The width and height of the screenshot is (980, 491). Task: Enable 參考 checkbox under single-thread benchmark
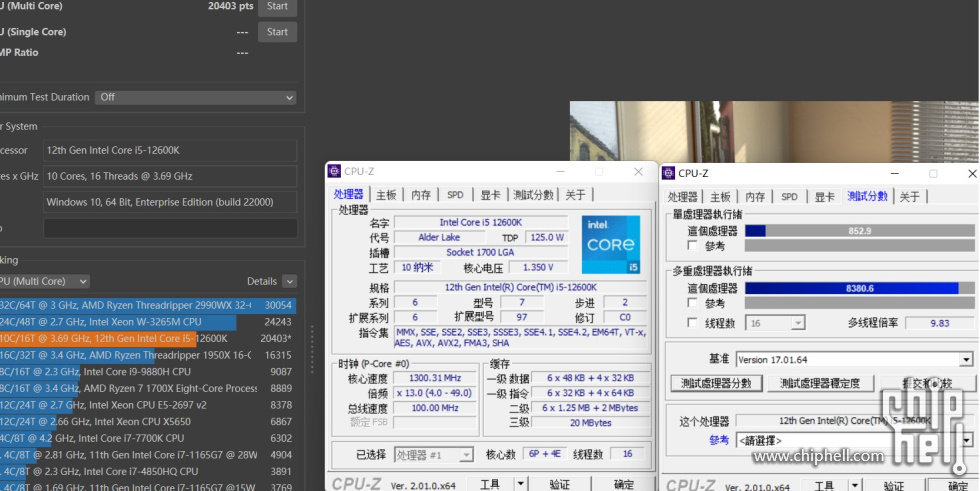692,246
